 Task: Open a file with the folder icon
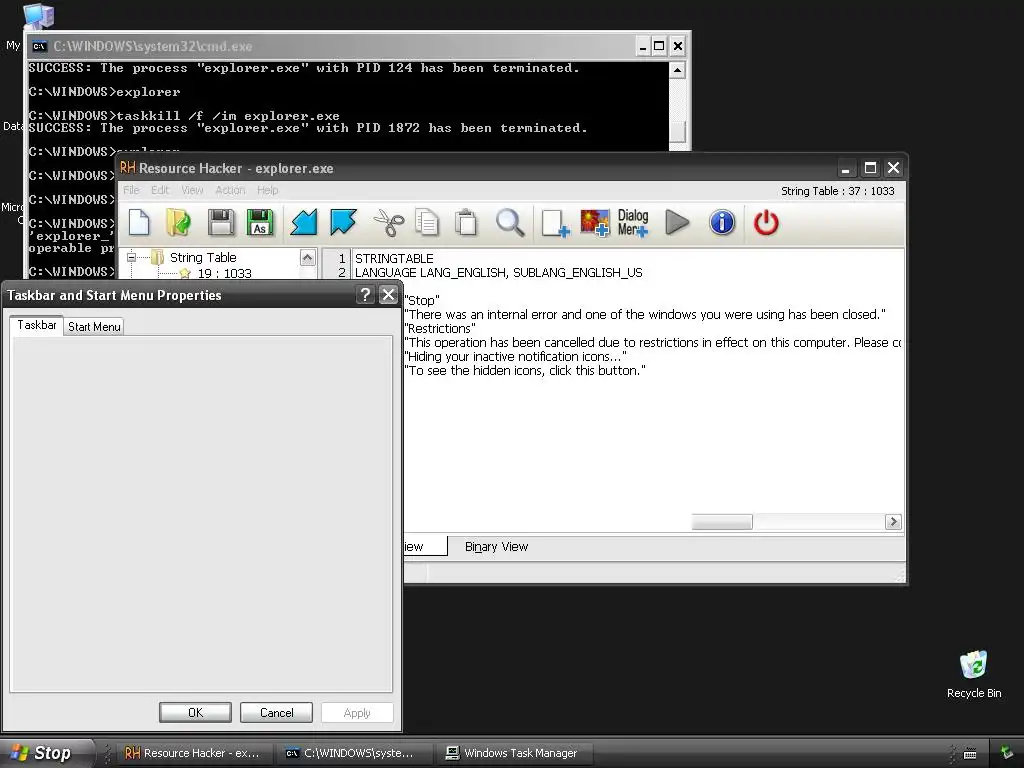[x=178, y=223]
